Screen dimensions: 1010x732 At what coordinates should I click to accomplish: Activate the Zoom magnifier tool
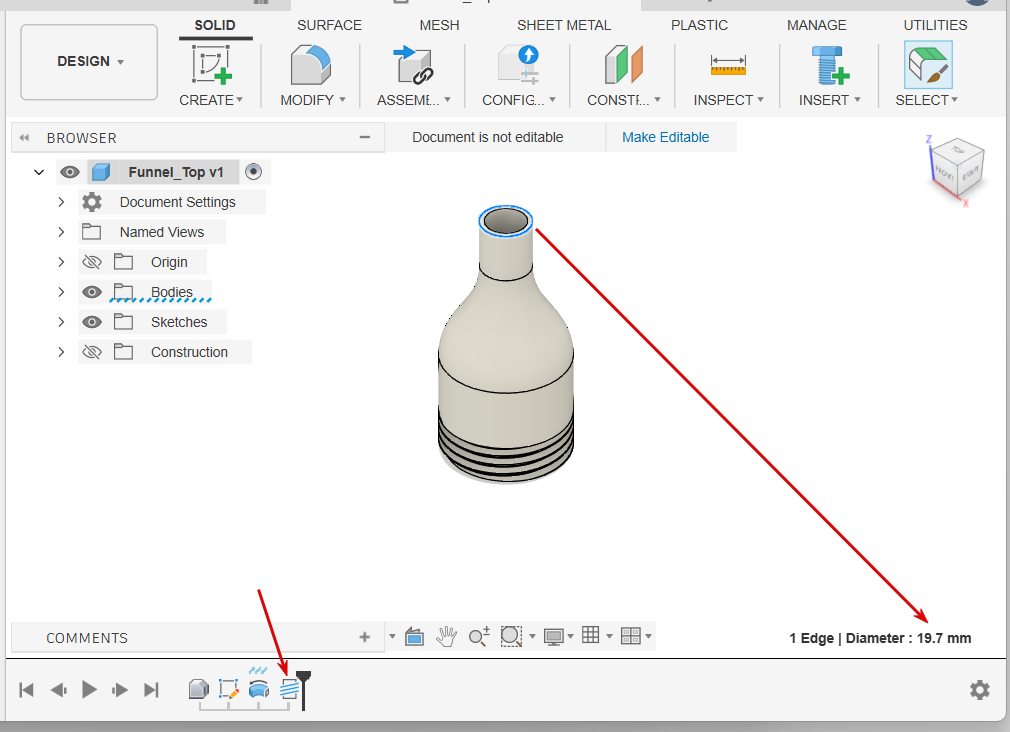point(479,637)
